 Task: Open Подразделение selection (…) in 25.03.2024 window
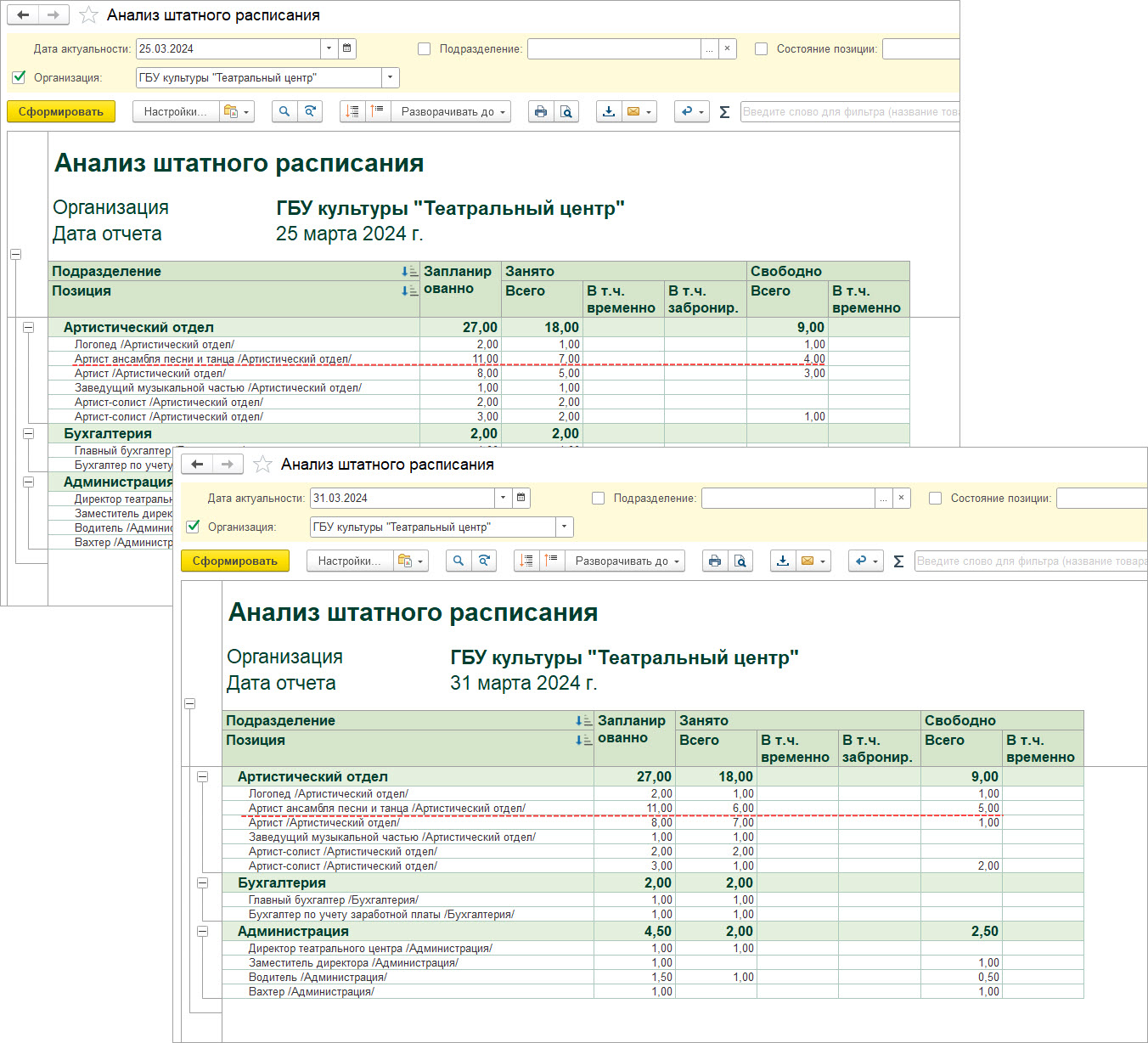[710, 49]
